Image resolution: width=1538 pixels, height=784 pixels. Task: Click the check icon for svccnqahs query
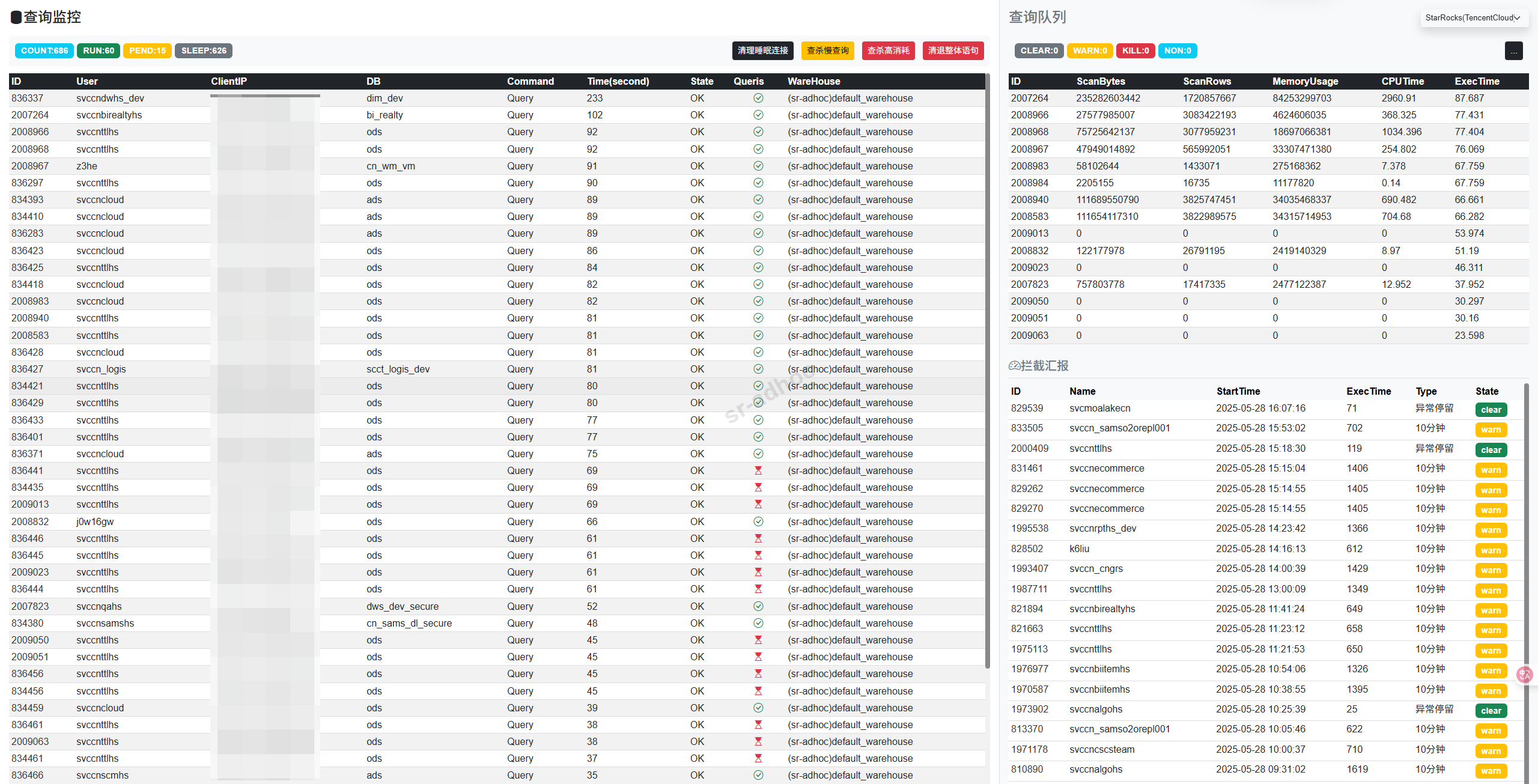click(758, 606)
